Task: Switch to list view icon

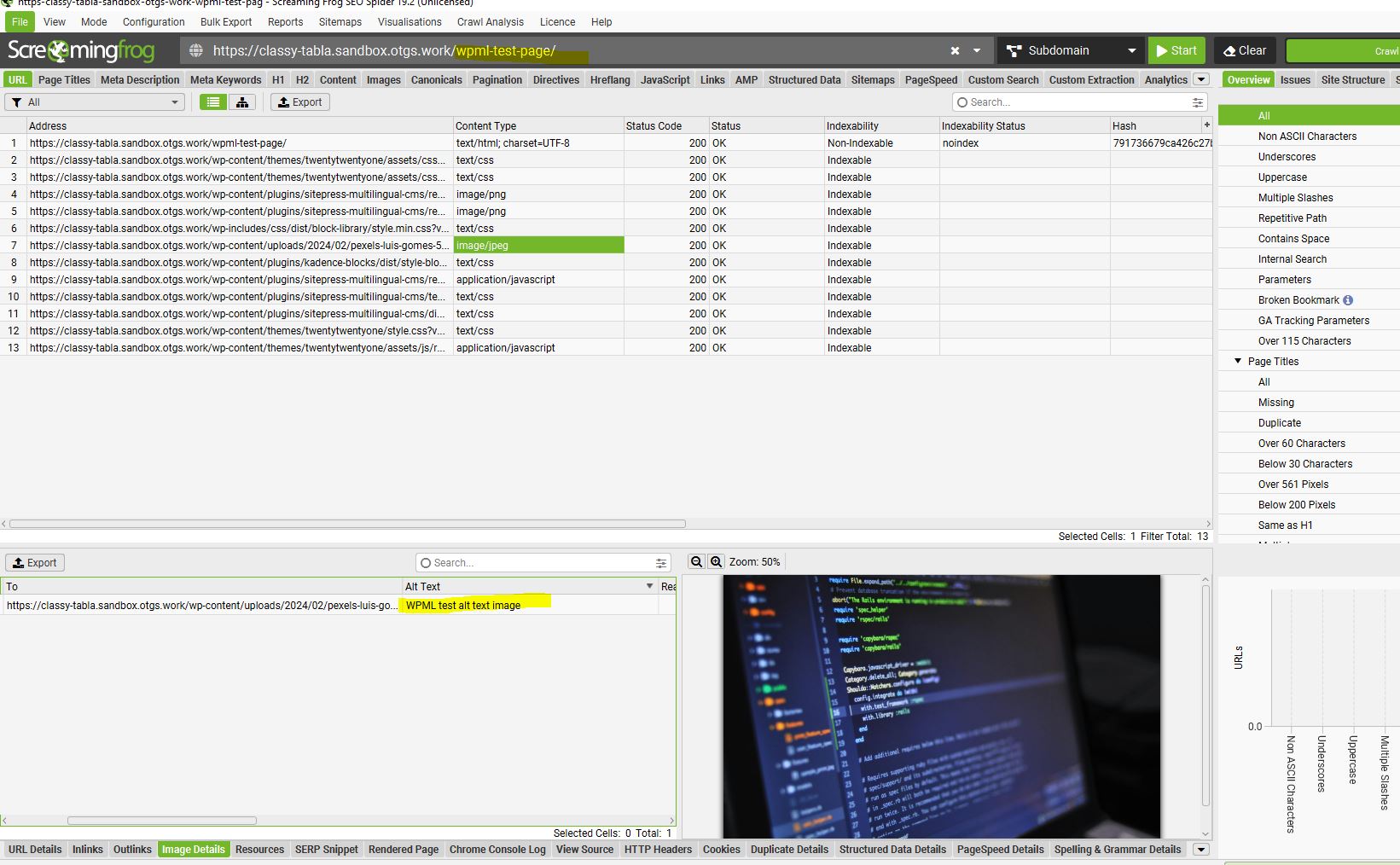Action: [x=213, y=102]
